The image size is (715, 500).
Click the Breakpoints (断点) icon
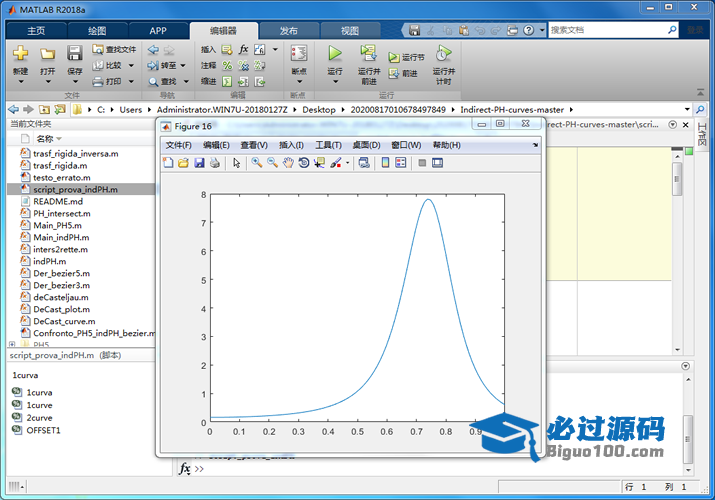(x=299, y=53)
